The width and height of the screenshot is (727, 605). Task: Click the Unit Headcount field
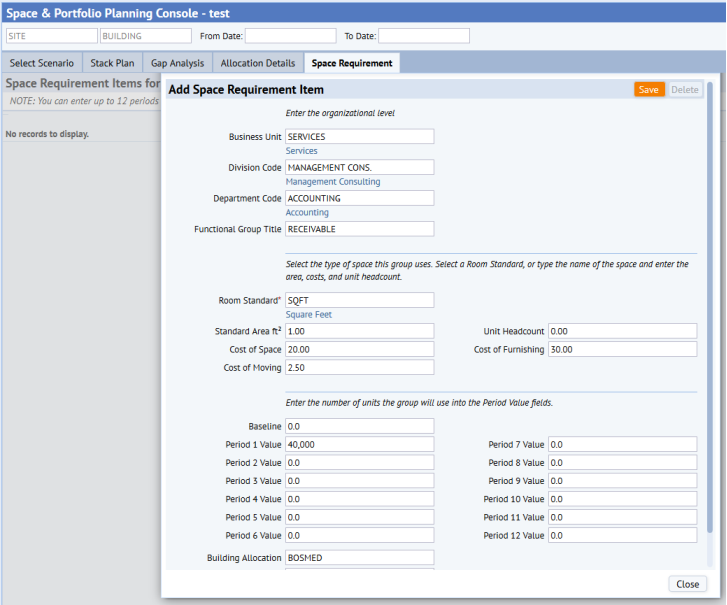621,331
